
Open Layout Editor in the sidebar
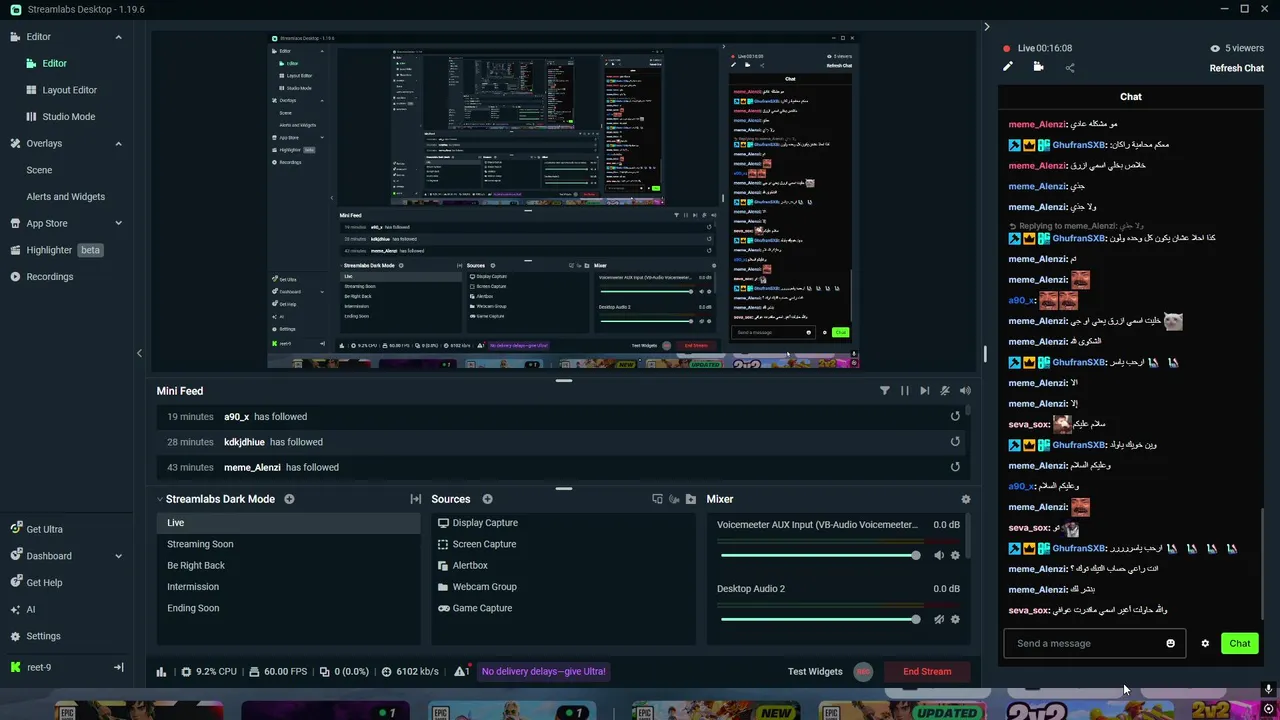coord(69,90)
